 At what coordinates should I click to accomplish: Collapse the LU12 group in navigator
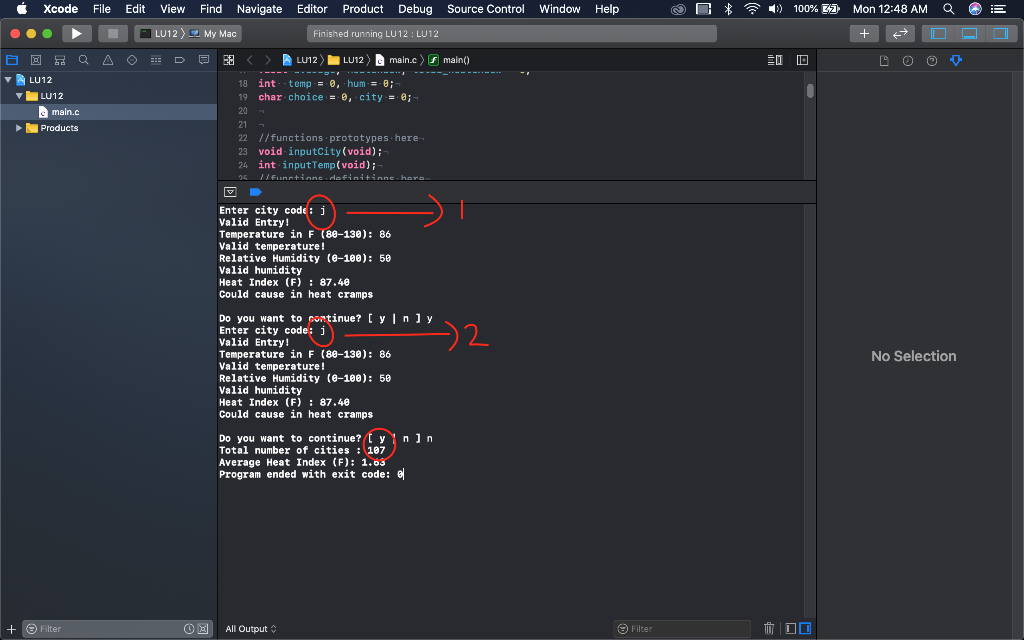coord(18,95)
